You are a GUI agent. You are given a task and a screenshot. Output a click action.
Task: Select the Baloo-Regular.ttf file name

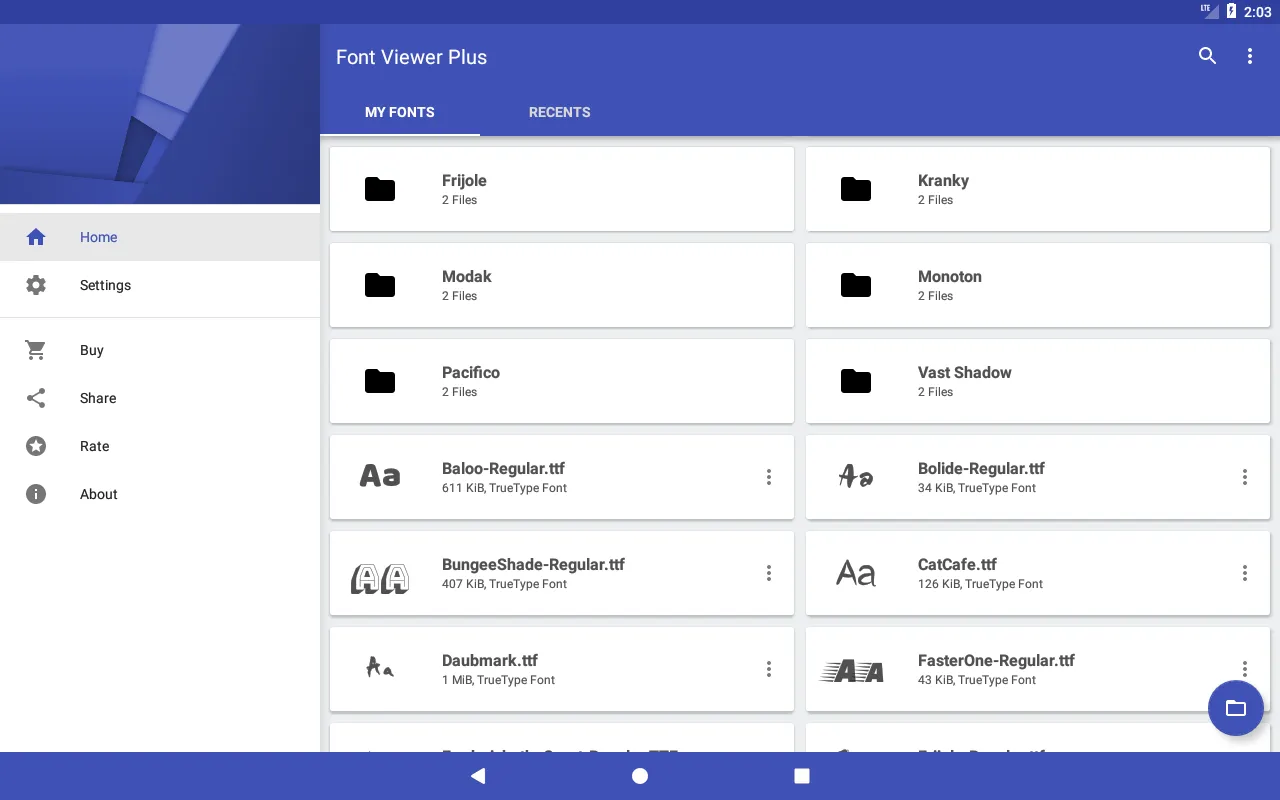(x=504, y=468)
